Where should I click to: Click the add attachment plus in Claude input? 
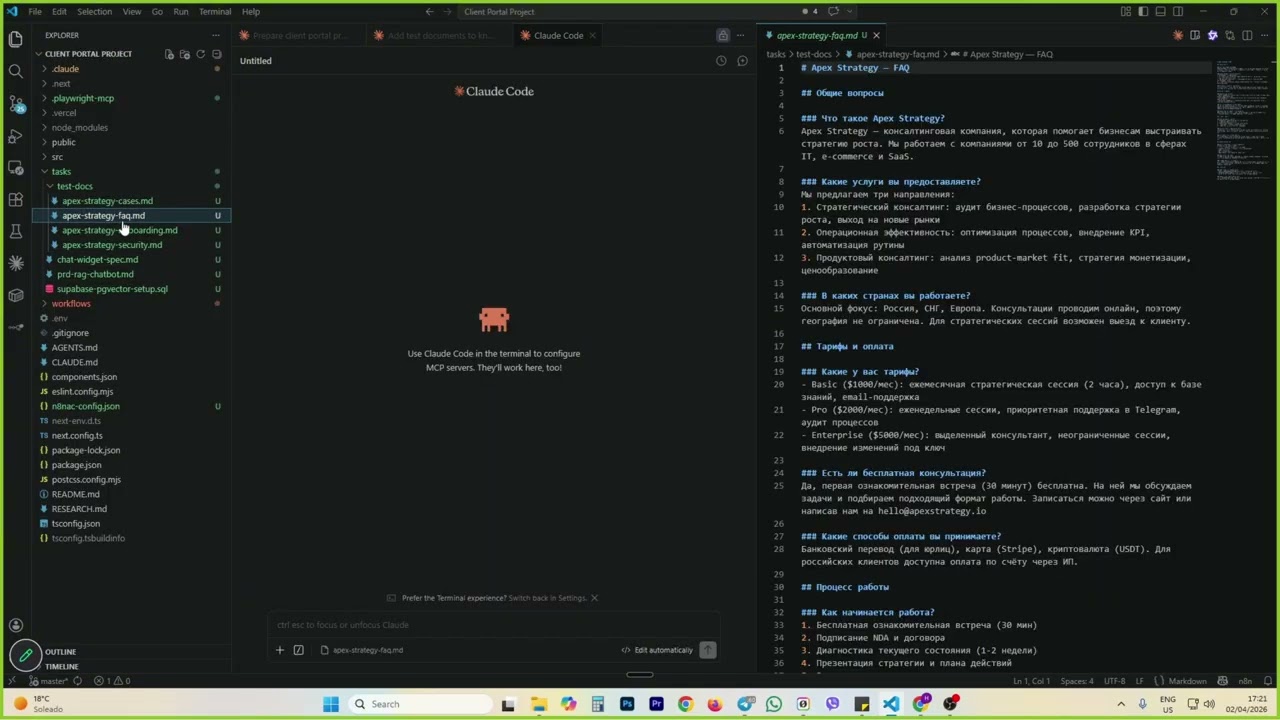pyautogui.click(x=280, y=650)
